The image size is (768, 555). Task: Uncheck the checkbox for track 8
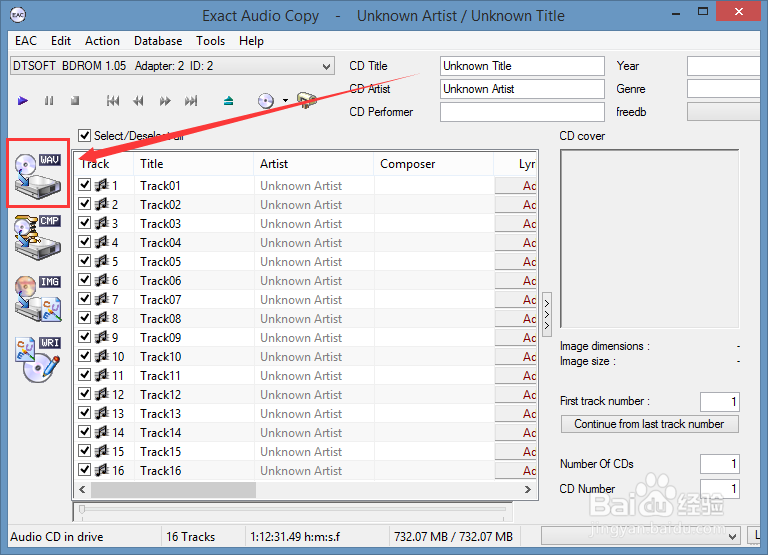[84, 318]
